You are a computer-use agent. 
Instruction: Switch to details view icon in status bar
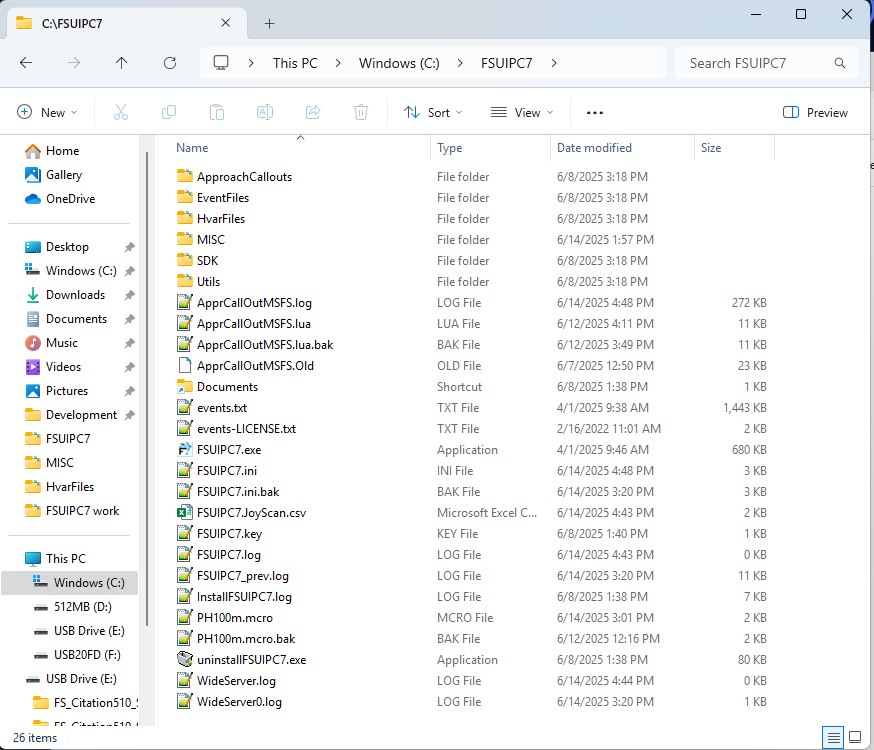[x=833, y=738]
